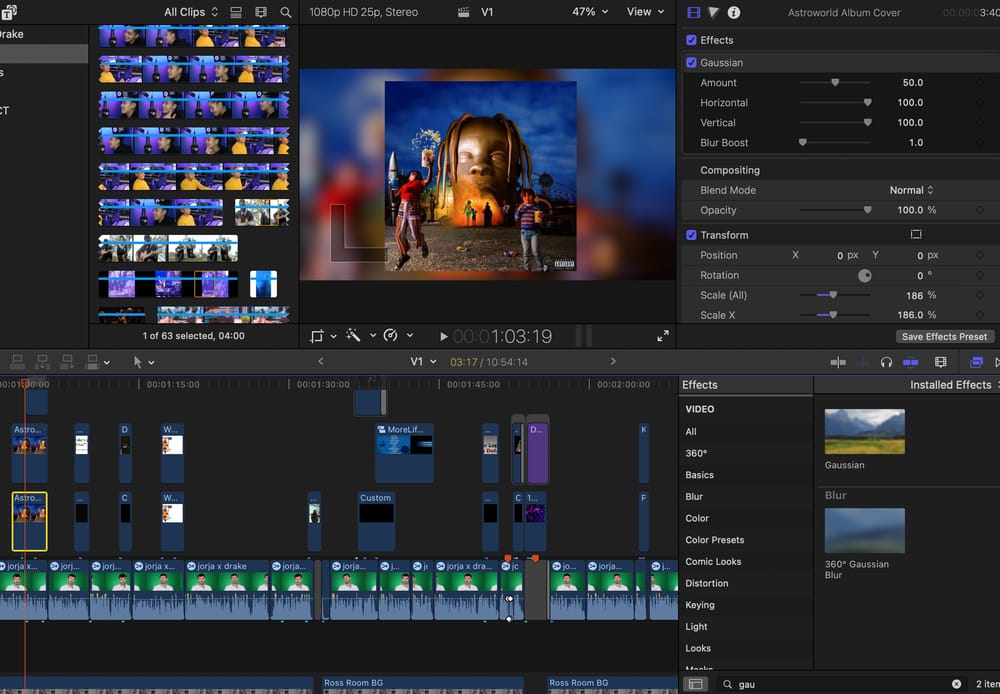Click the retime speedometer icon
This screenshot has width=1000, height=694.
tap(390, 336)
